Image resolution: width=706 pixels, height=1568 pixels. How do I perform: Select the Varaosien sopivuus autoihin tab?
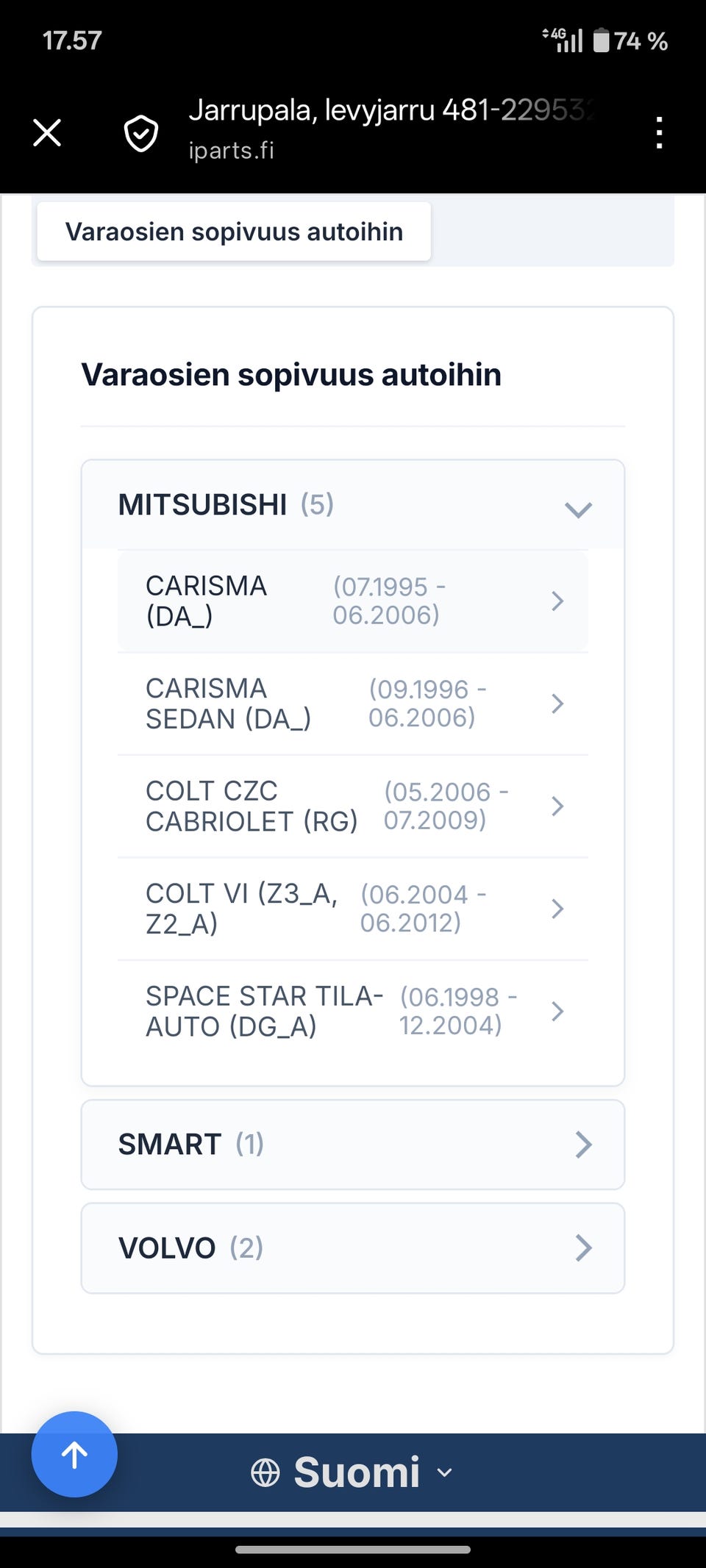coord(234,232)
